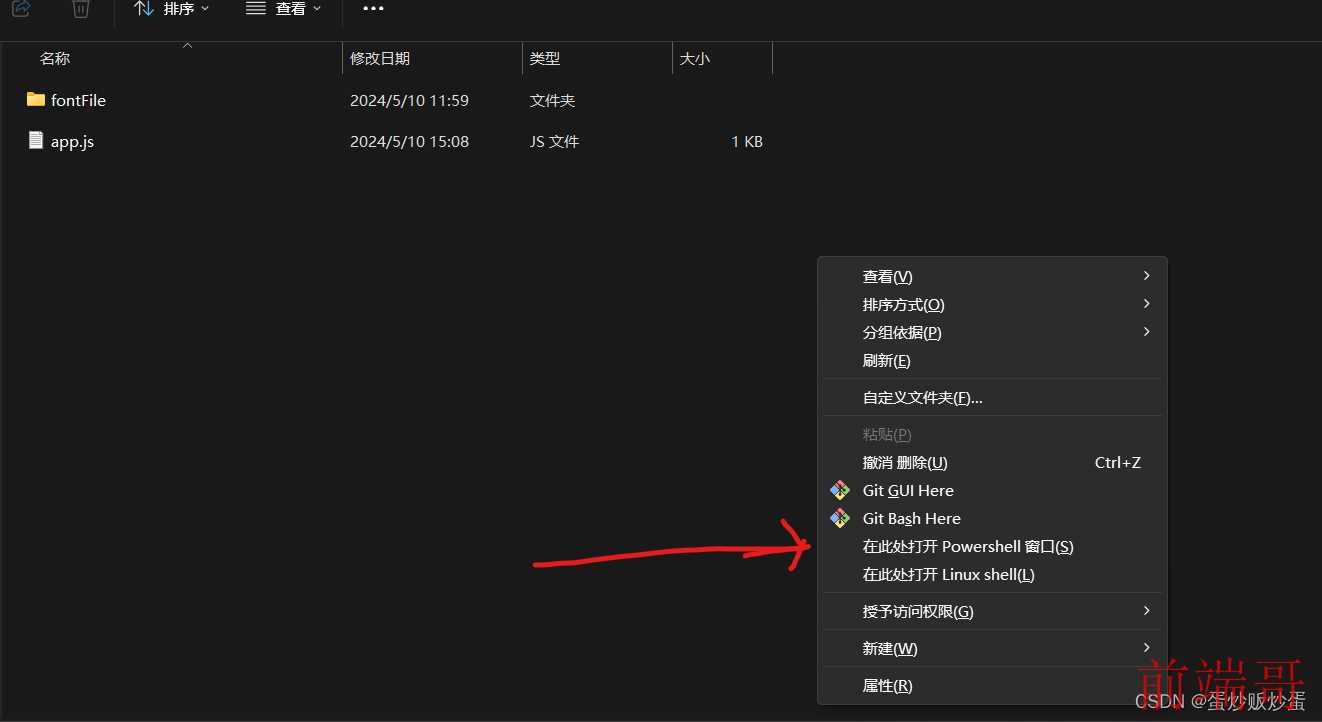This screenshot has width=1322, height=722.
Task: Click the sort-direction caret above 名称
Action: [187, 45]
